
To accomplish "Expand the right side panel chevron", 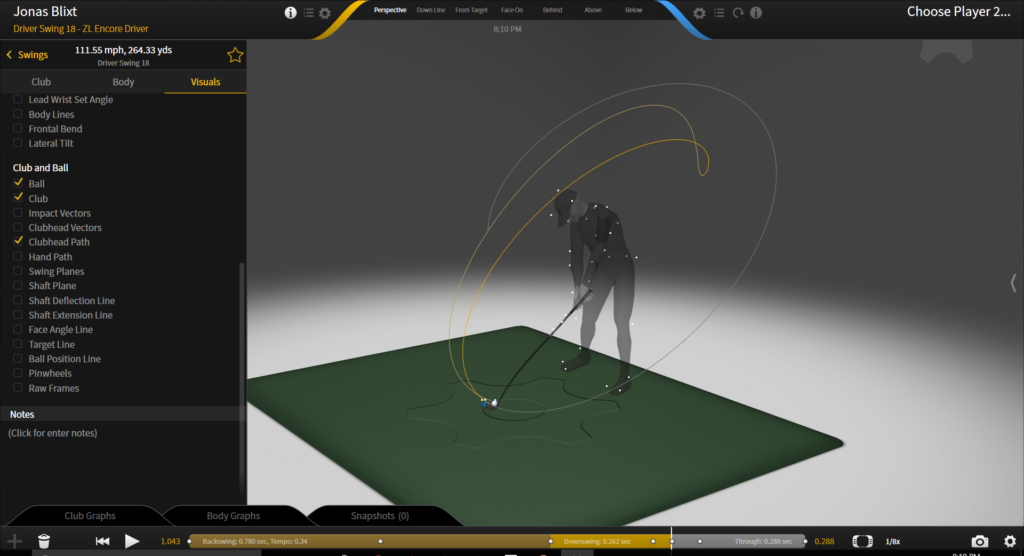I will coord(1013,283).
